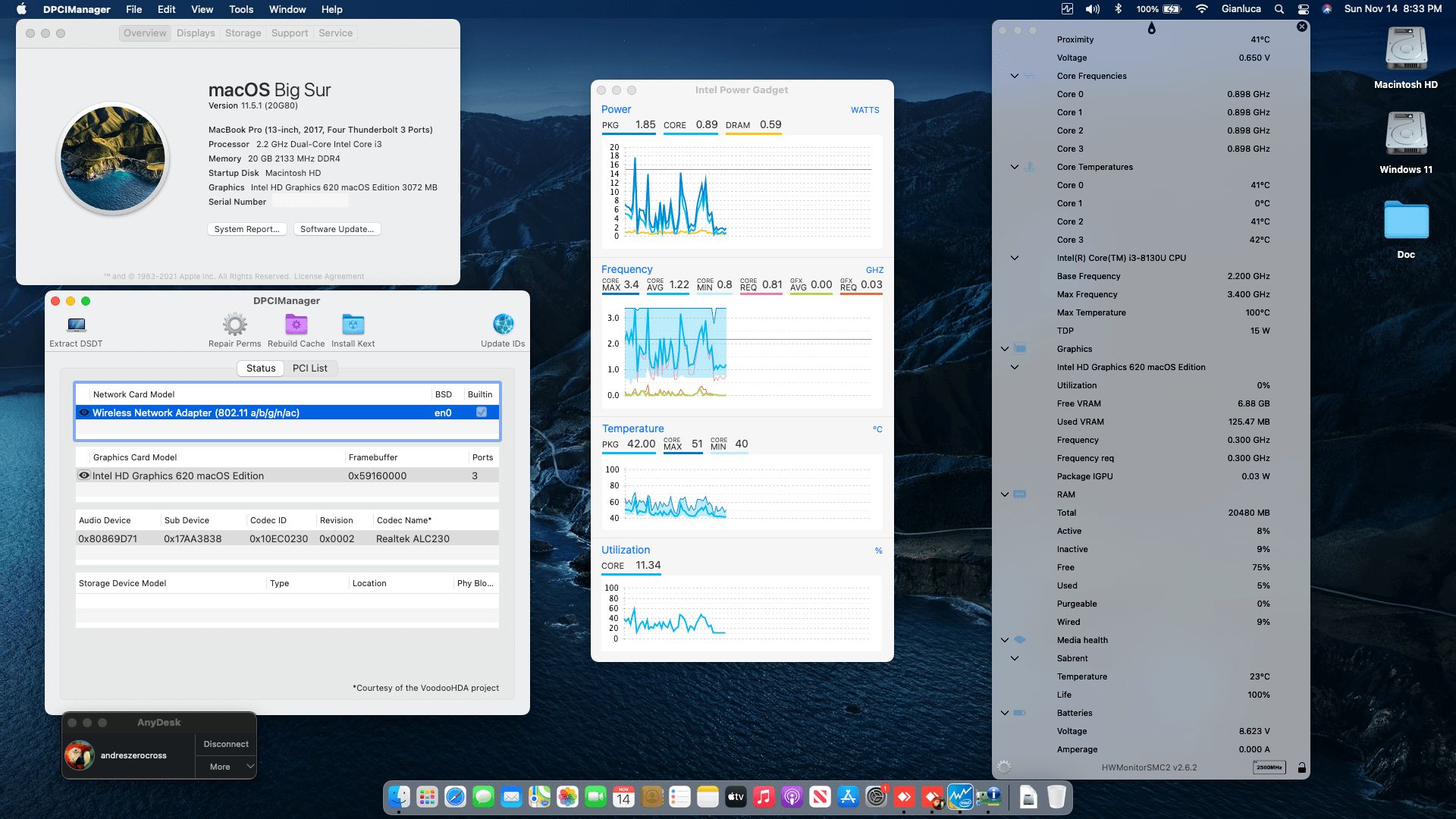
Task: Click the Wi-Fi status menu bar icon
Action: click(1201, 9)
